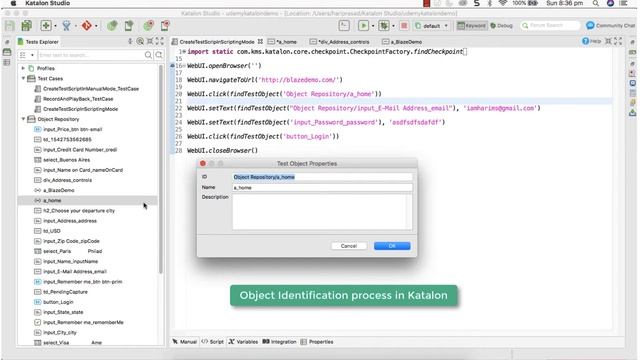Screen dimensions: 640x360
Task: Select the button_Login object in tree
Action: (58, 302)
